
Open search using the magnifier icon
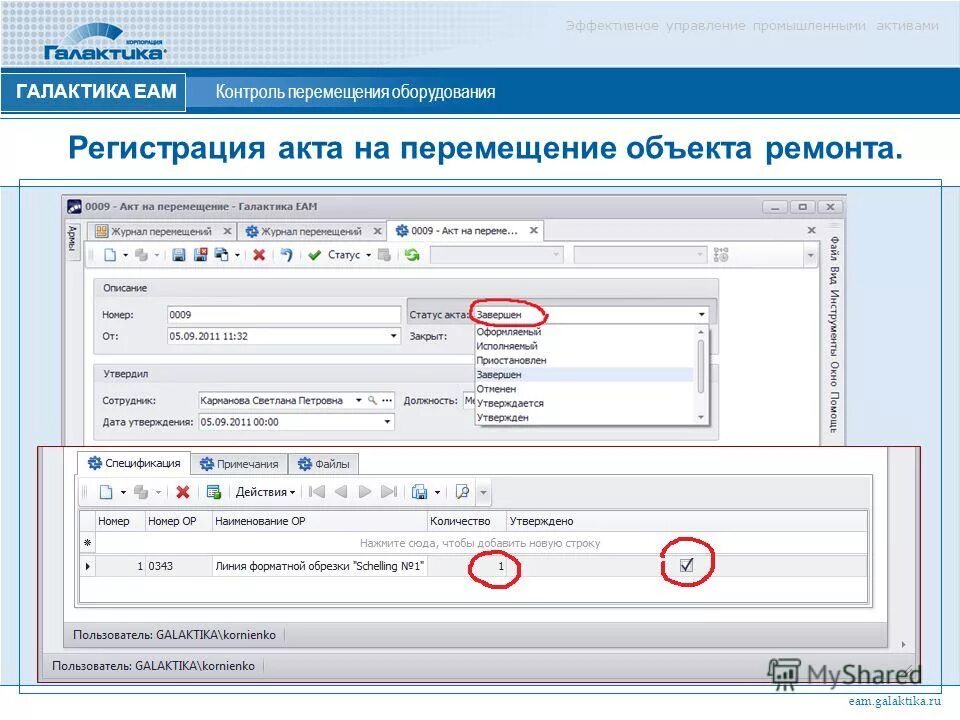coord(463,492)
